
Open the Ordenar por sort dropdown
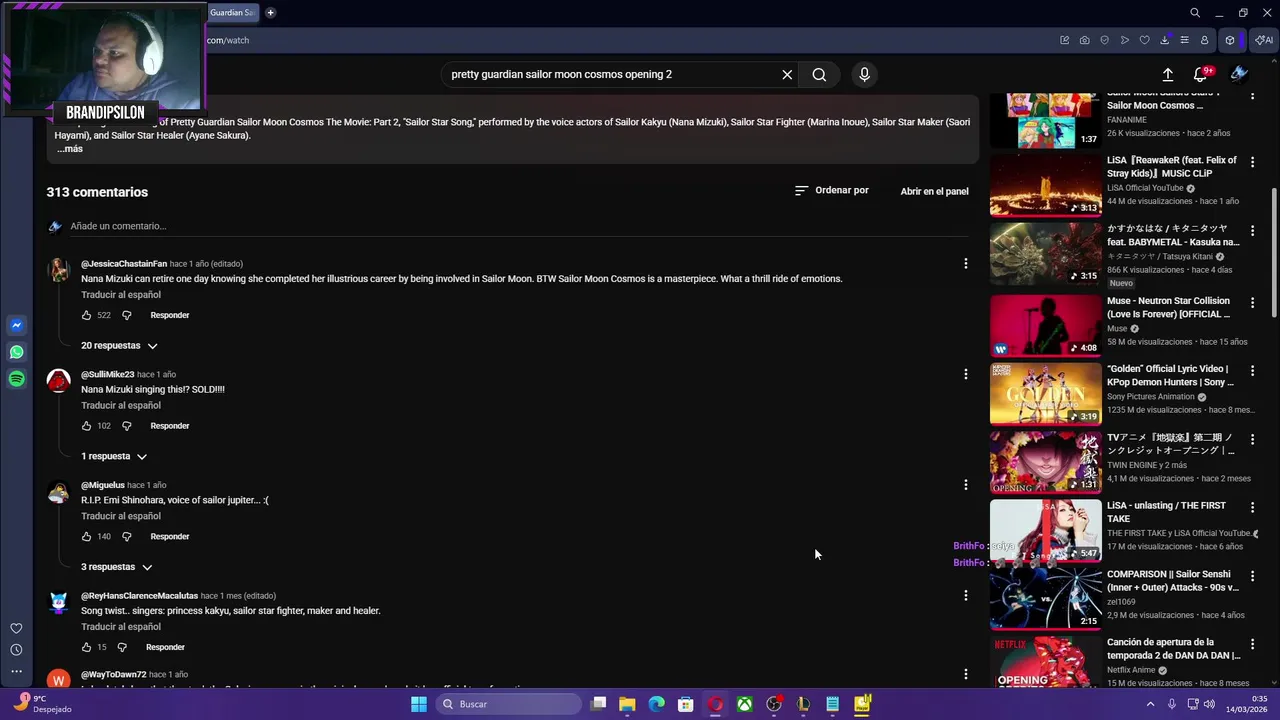[x=832, y=190]
